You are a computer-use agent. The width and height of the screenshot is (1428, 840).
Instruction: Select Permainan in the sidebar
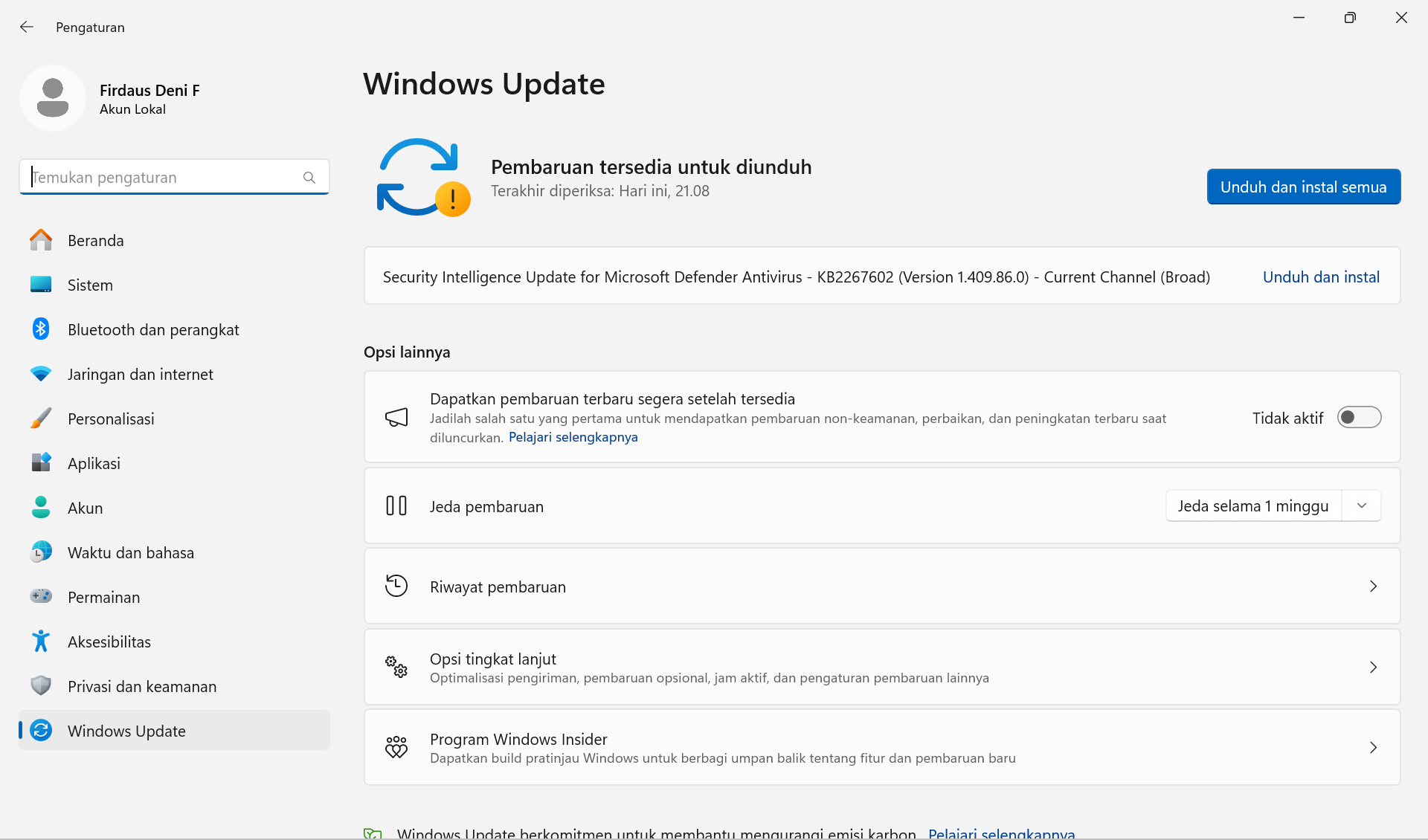pos(175,597)
